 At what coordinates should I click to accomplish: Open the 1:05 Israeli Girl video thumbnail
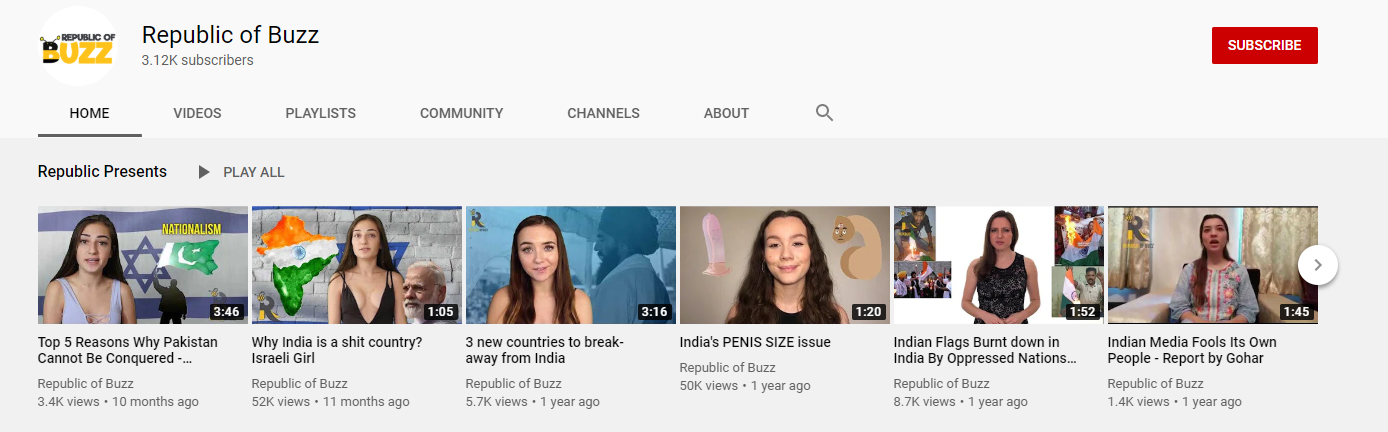point(357,265)
